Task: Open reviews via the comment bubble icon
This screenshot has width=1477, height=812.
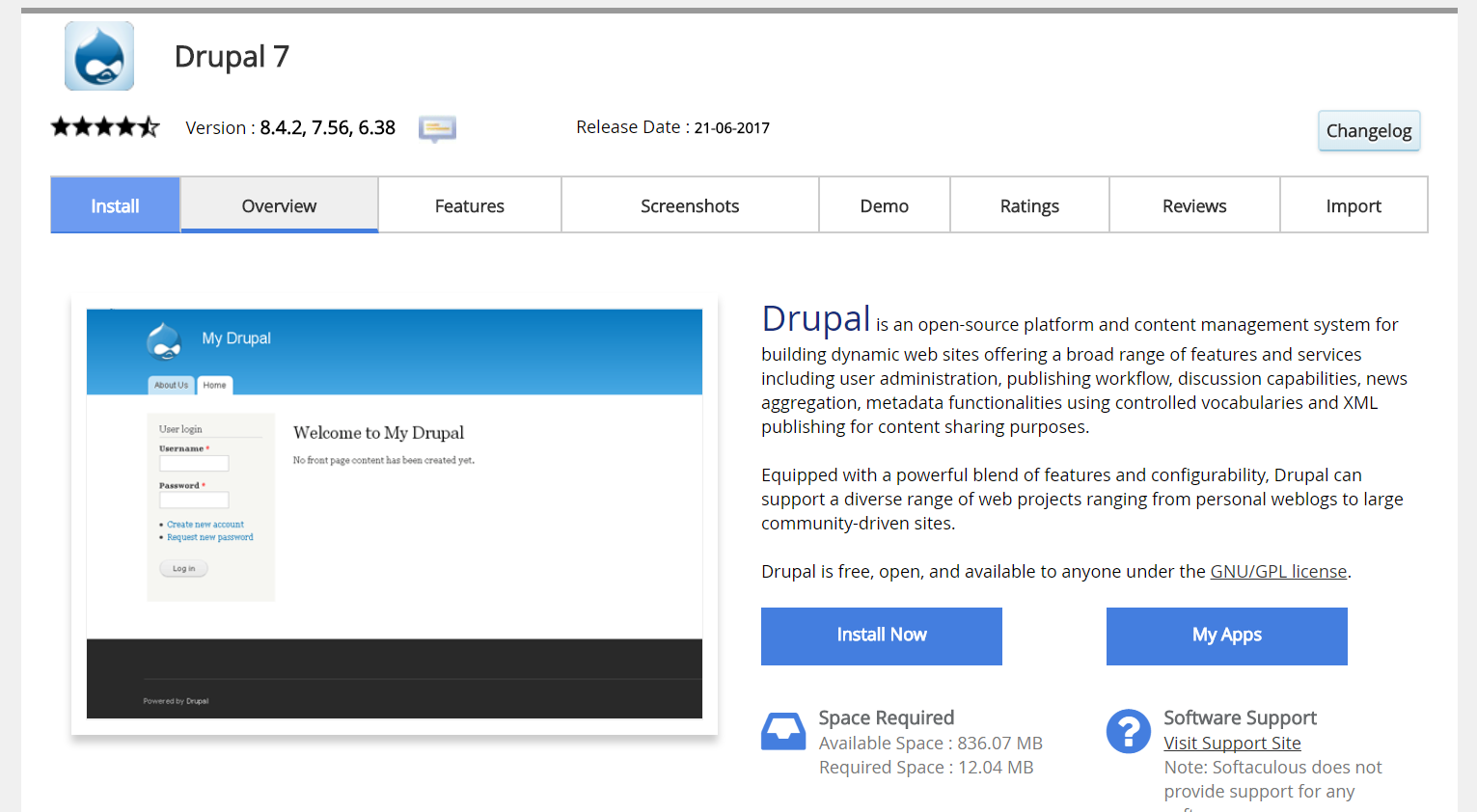Action: tap(436, 127)
